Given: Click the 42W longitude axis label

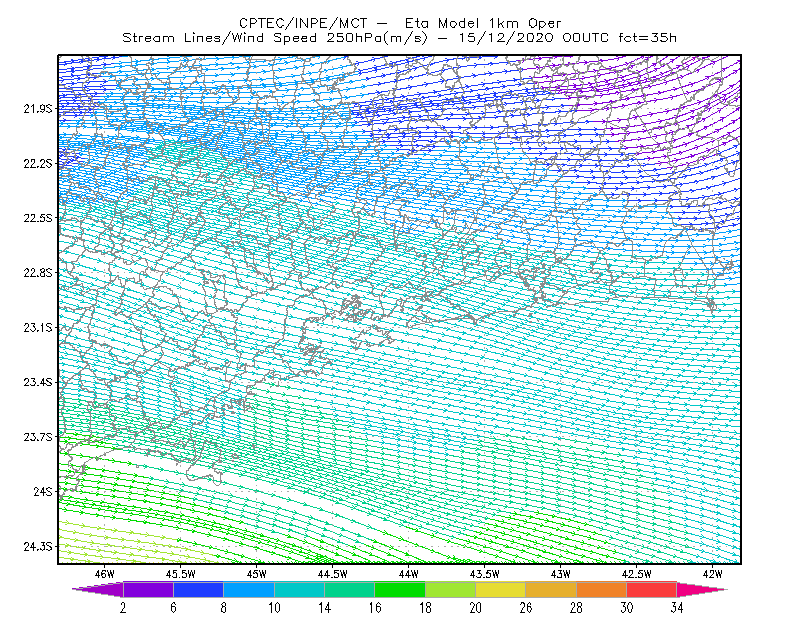Looking at the screenshot, I should point(713,574).
